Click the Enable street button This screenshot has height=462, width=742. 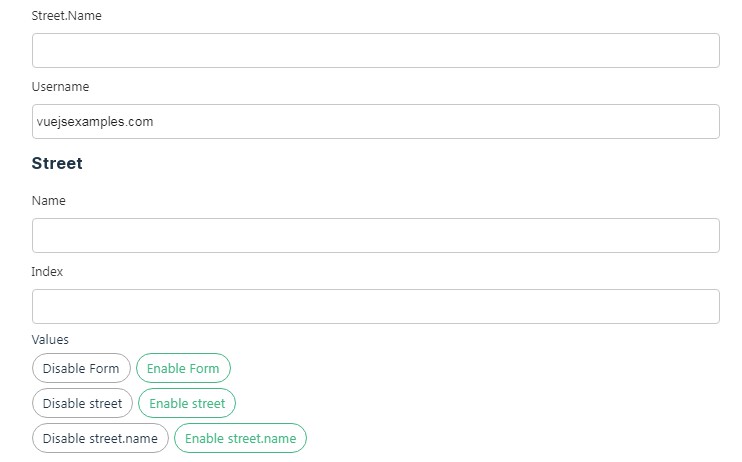(x=187, y=403)
